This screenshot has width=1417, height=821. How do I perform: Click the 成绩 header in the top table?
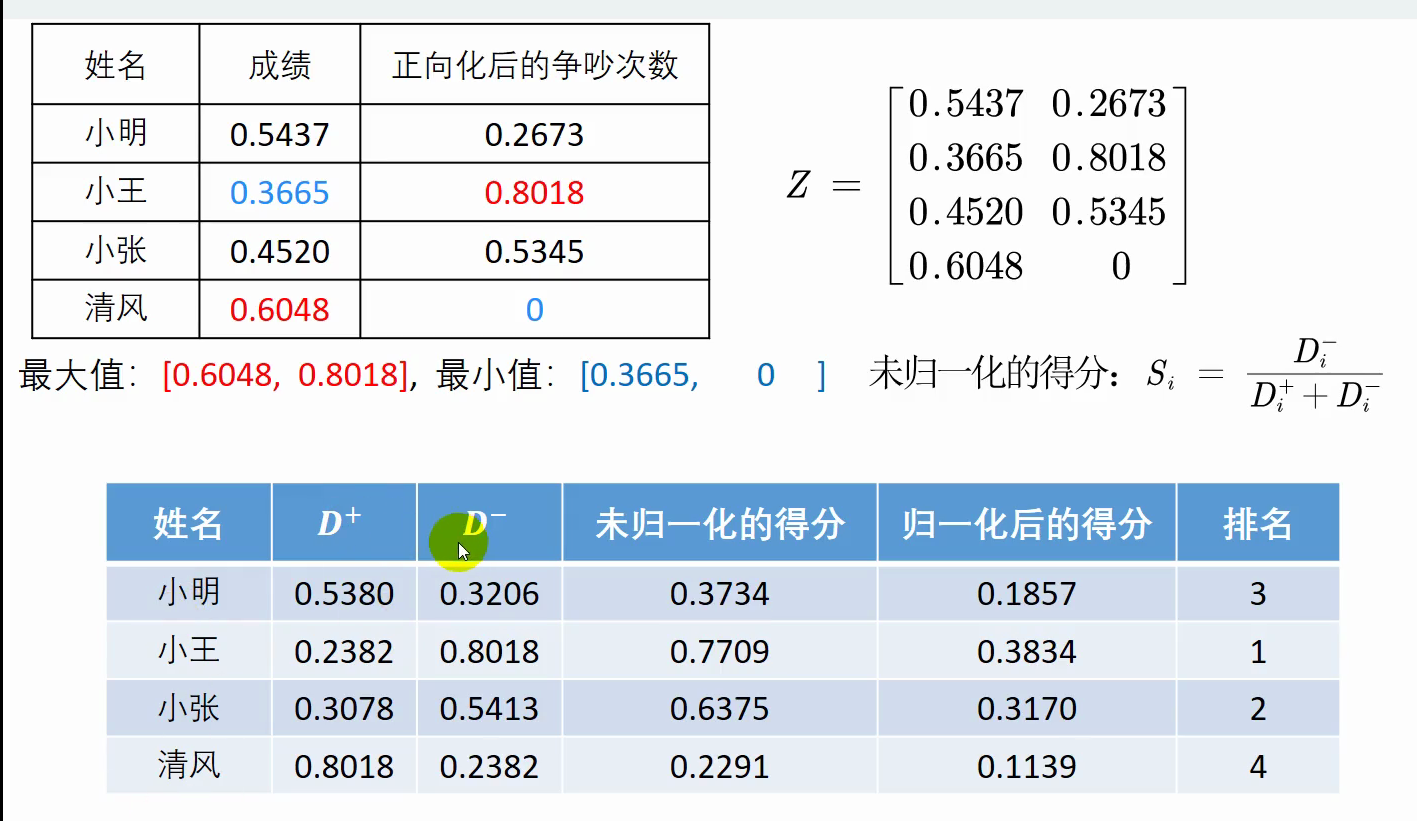coord(279,66)
